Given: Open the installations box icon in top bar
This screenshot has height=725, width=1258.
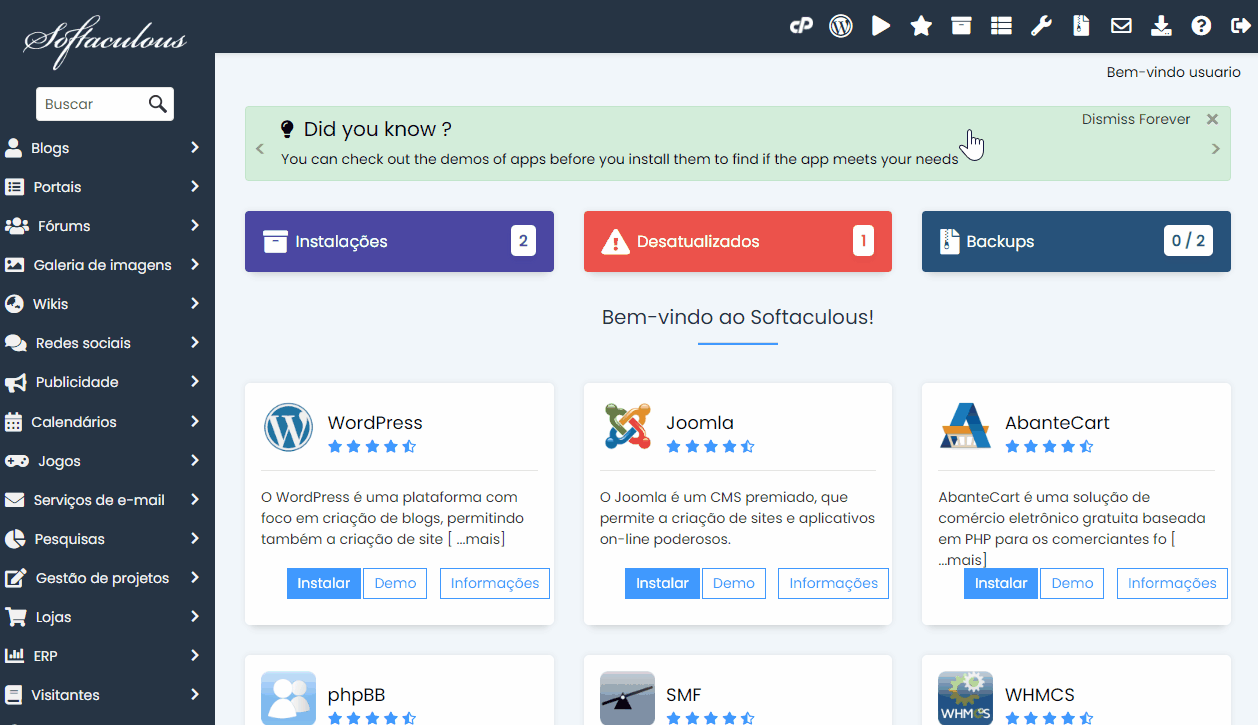Looking at the screenshot, I should [961, 26].
